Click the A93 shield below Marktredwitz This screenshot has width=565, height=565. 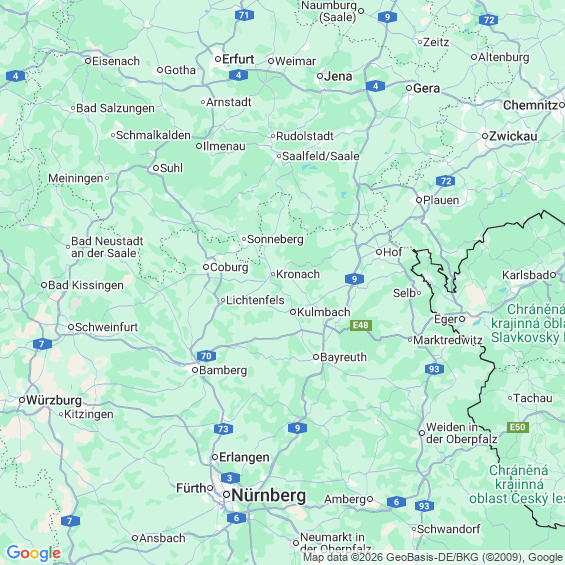coord(434,369)
